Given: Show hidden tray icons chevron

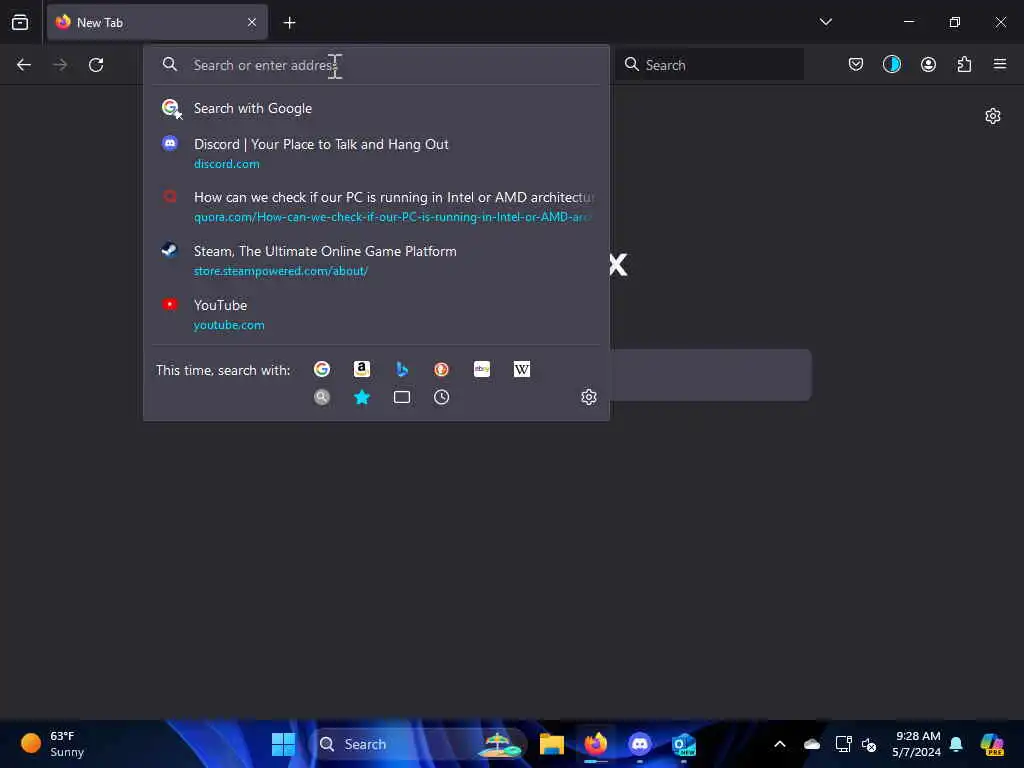Looking at the screenshot, I should coord(780,744).
